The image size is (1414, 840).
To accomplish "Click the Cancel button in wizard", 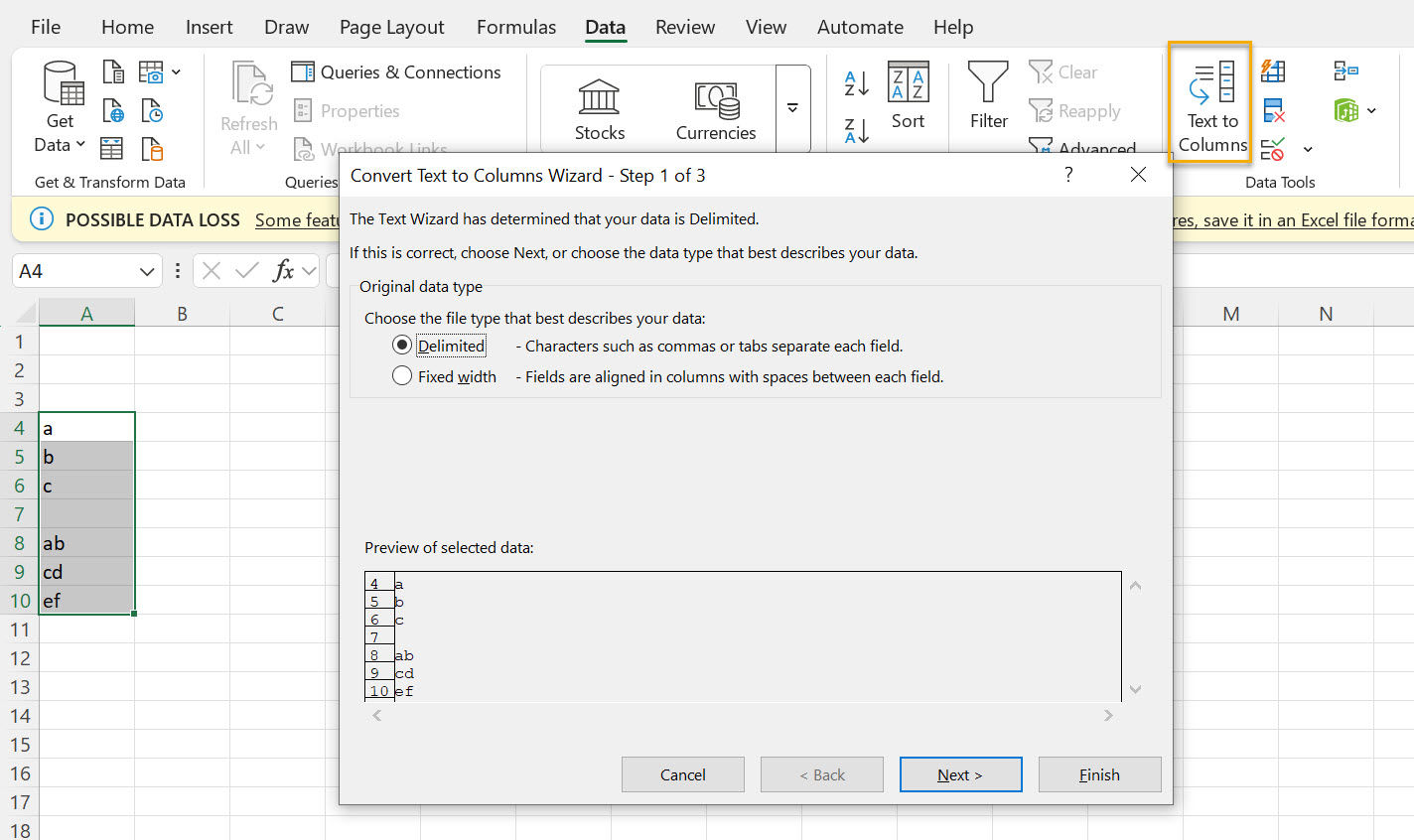I will (683, 774).
